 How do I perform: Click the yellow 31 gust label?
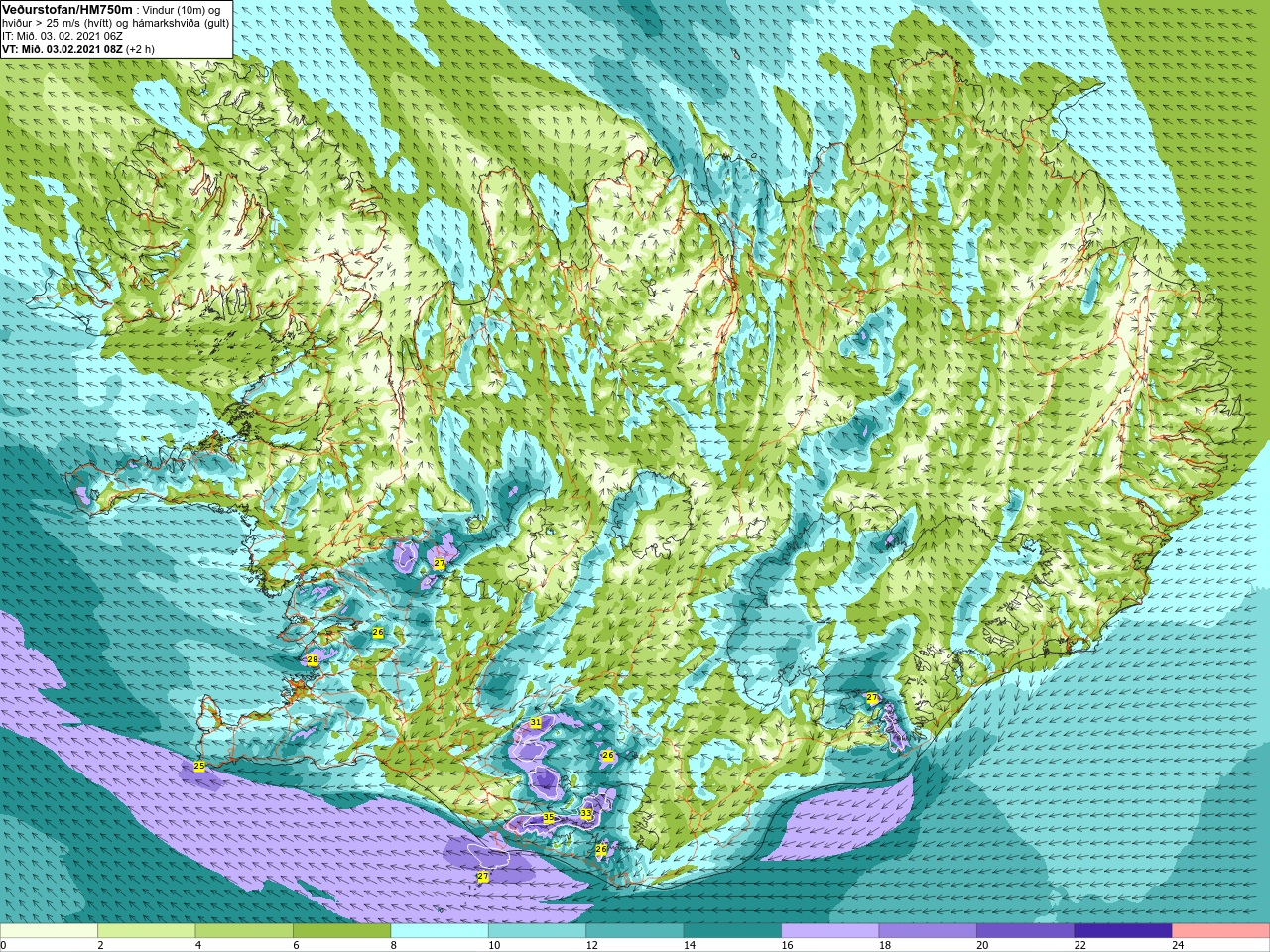click(535, 723)
